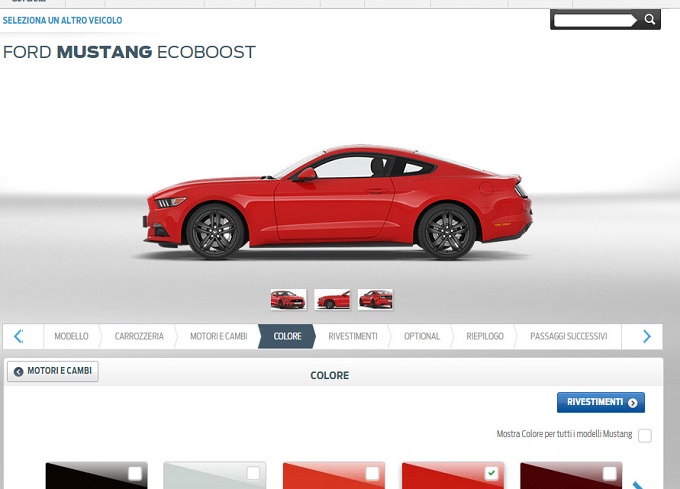Go to the Modello step tab
The image size is (680, 489).
point(71,336)
